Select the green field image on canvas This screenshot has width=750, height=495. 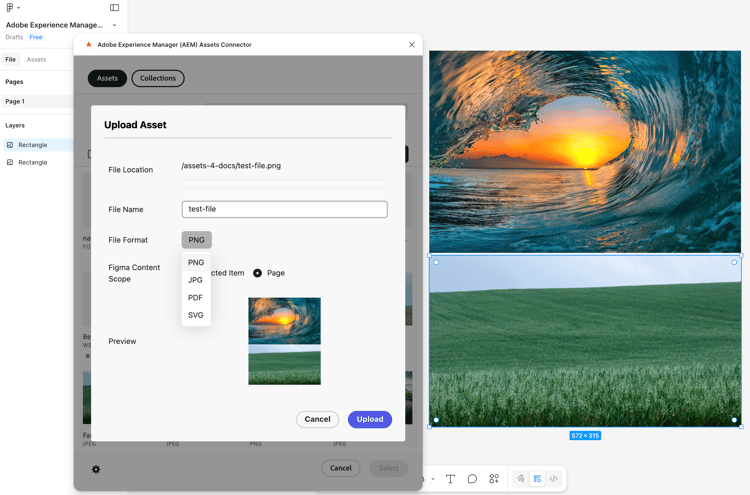point(585,341)
